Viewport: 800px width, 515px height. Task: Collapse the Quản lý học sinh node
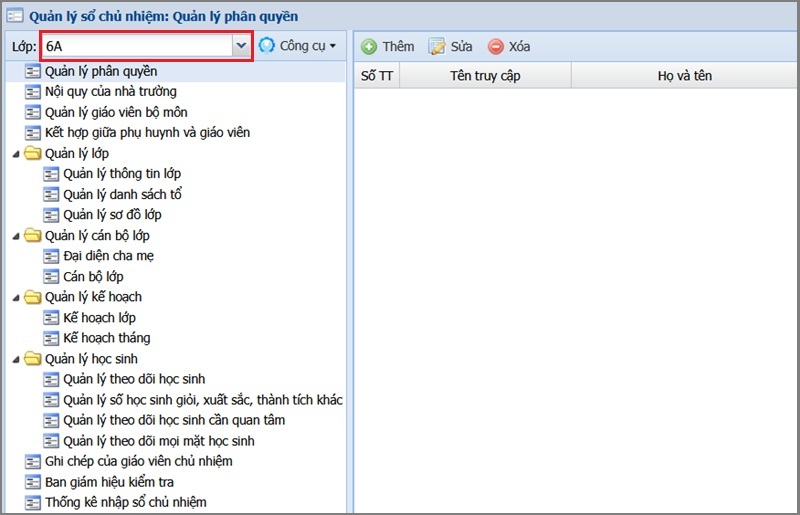click(16, 359)
